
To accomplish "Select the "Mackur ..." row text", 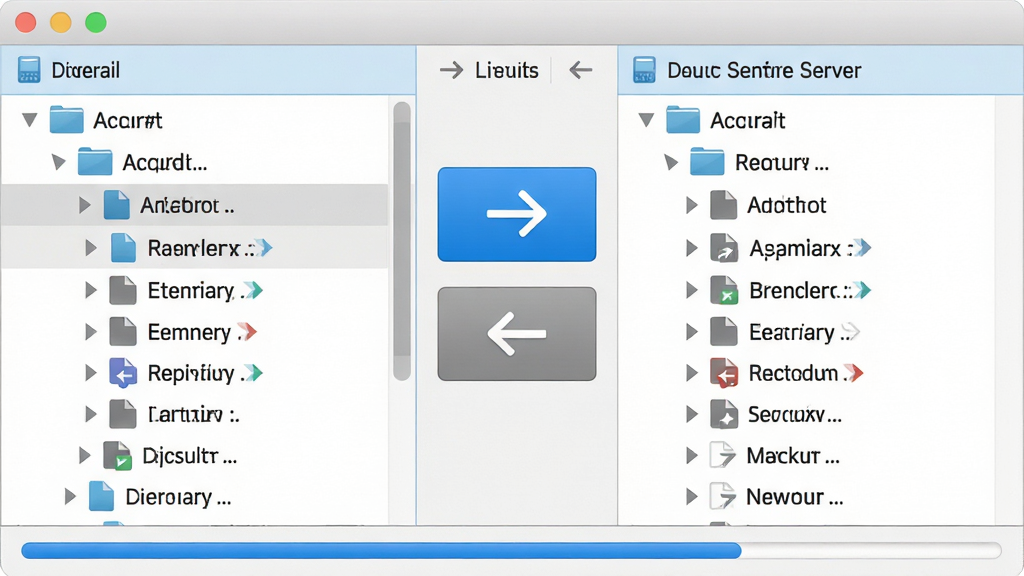I will [x=793, y=455].
